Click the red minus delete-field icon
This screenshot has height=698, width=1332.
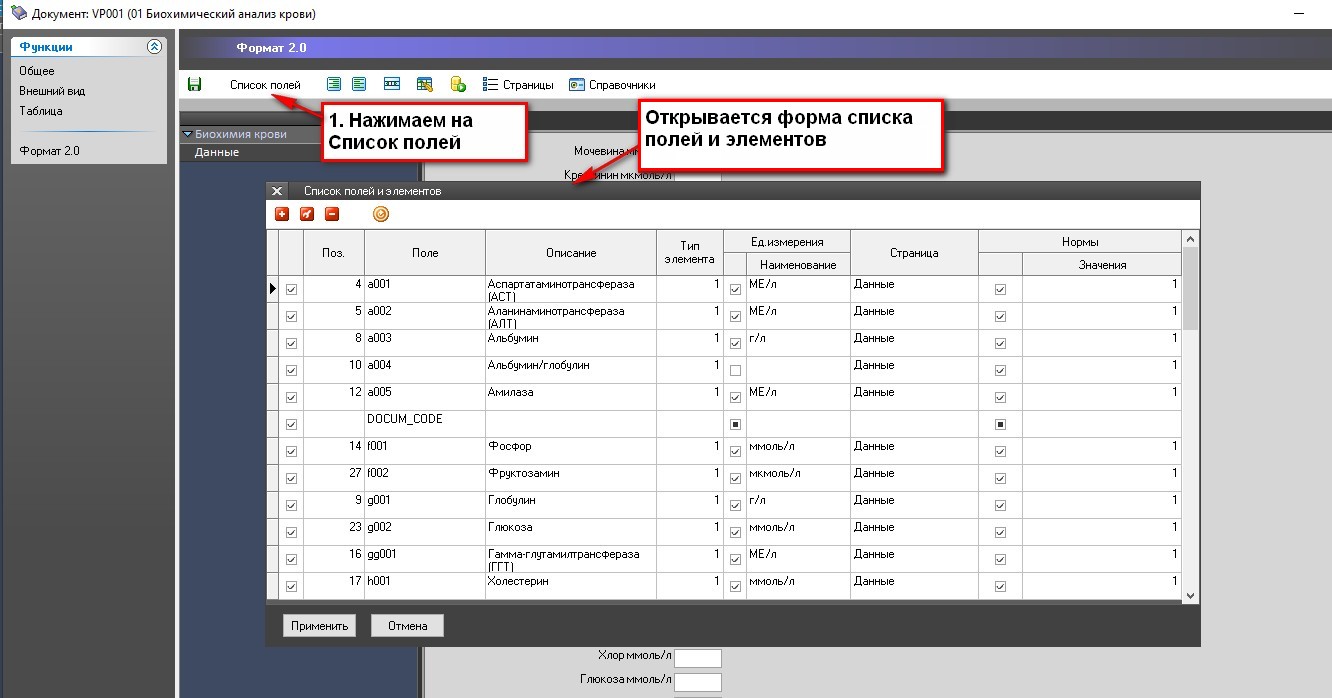point(332,214)
